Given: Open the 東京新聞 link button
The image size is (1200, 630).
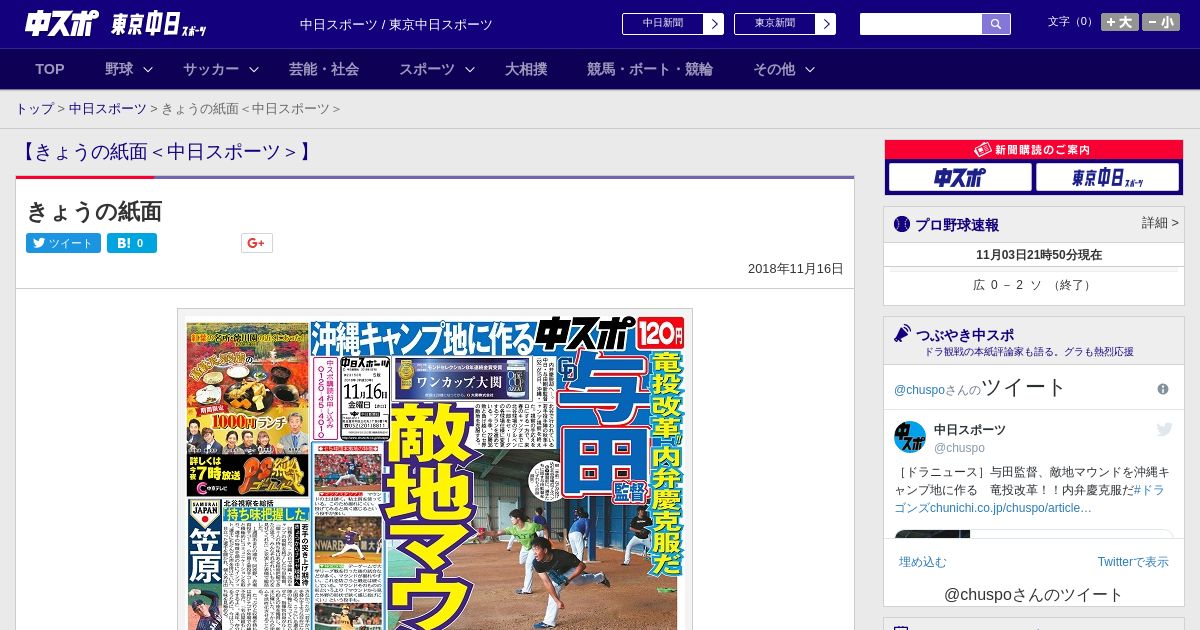Looking at the screenshot, I should tap(775, 24).
